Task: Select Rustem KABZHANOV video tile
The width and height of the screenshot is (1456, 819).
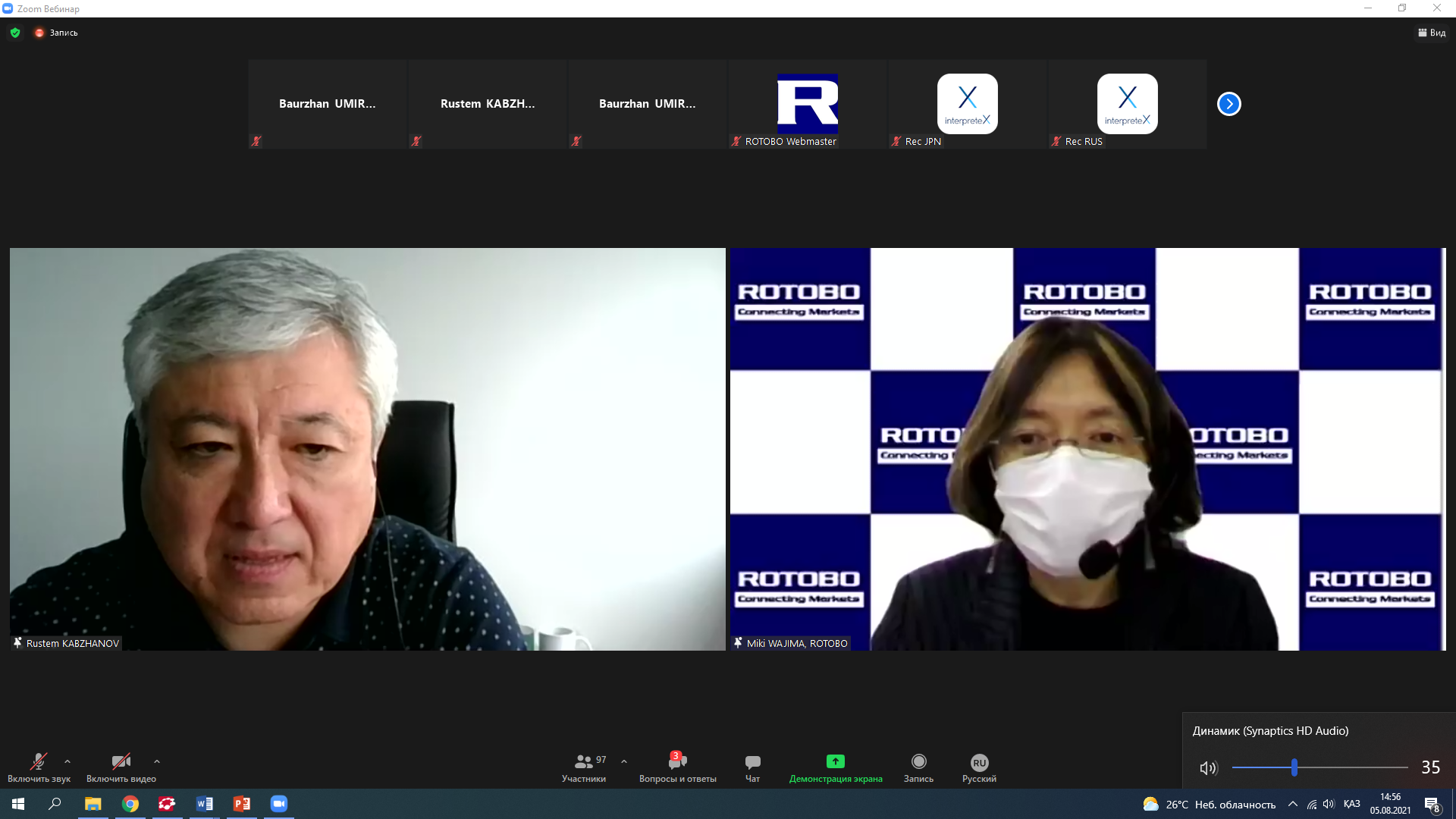Action: 367,449
